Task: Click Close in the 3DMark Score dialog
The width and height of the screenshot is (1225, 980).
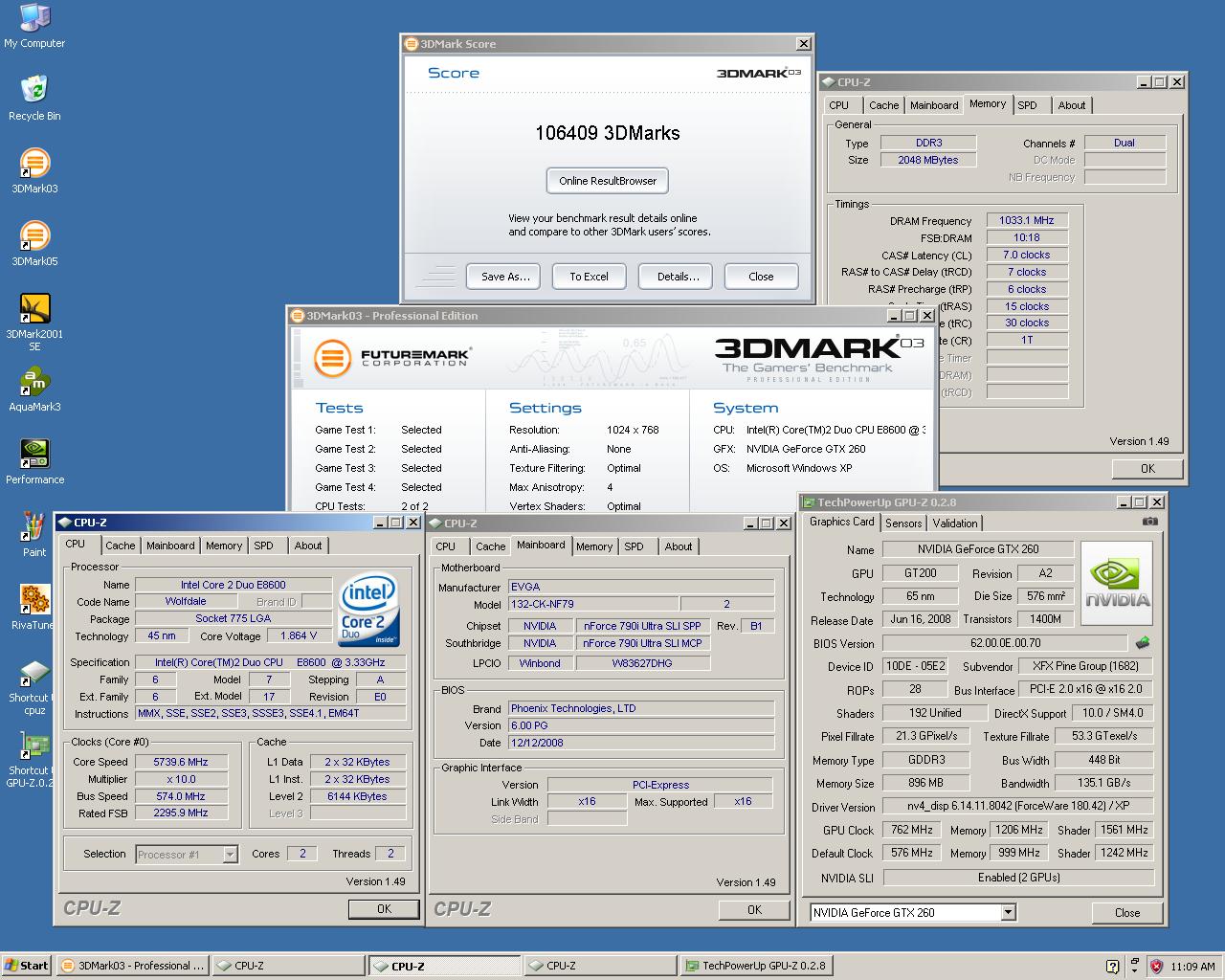Action: point(761,277)
